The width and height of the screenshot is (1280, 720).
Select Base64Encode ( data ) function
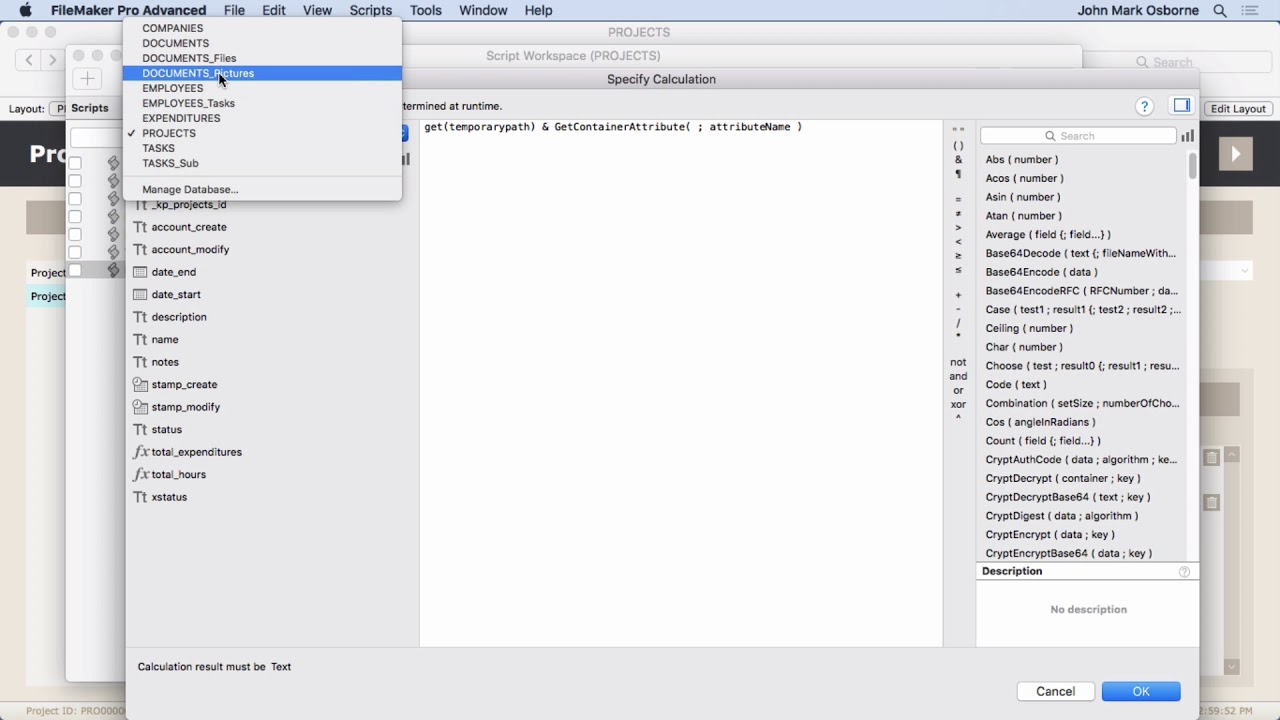point(1041,272)
